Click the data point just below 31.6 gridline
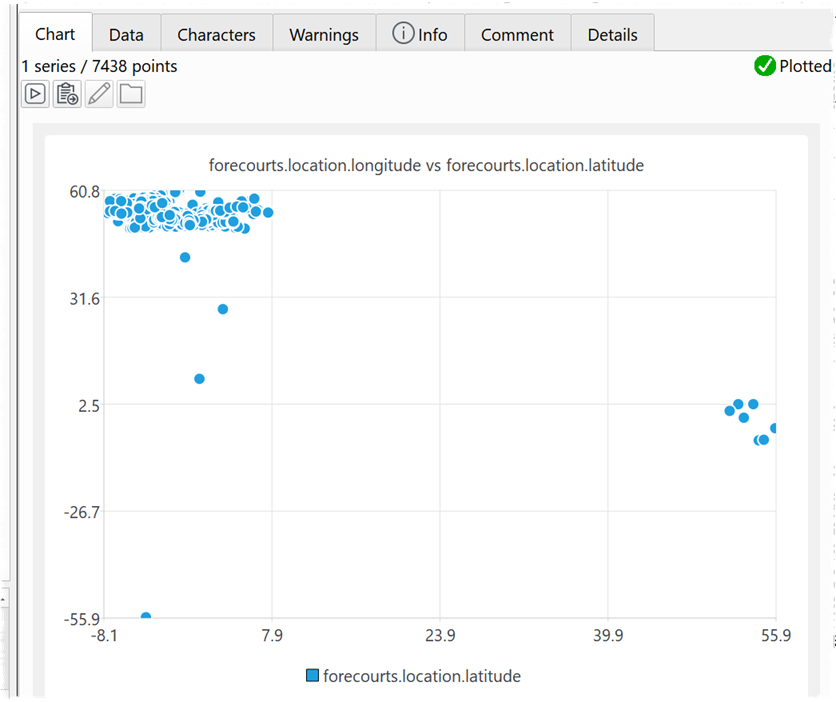 tap(223, 309)
